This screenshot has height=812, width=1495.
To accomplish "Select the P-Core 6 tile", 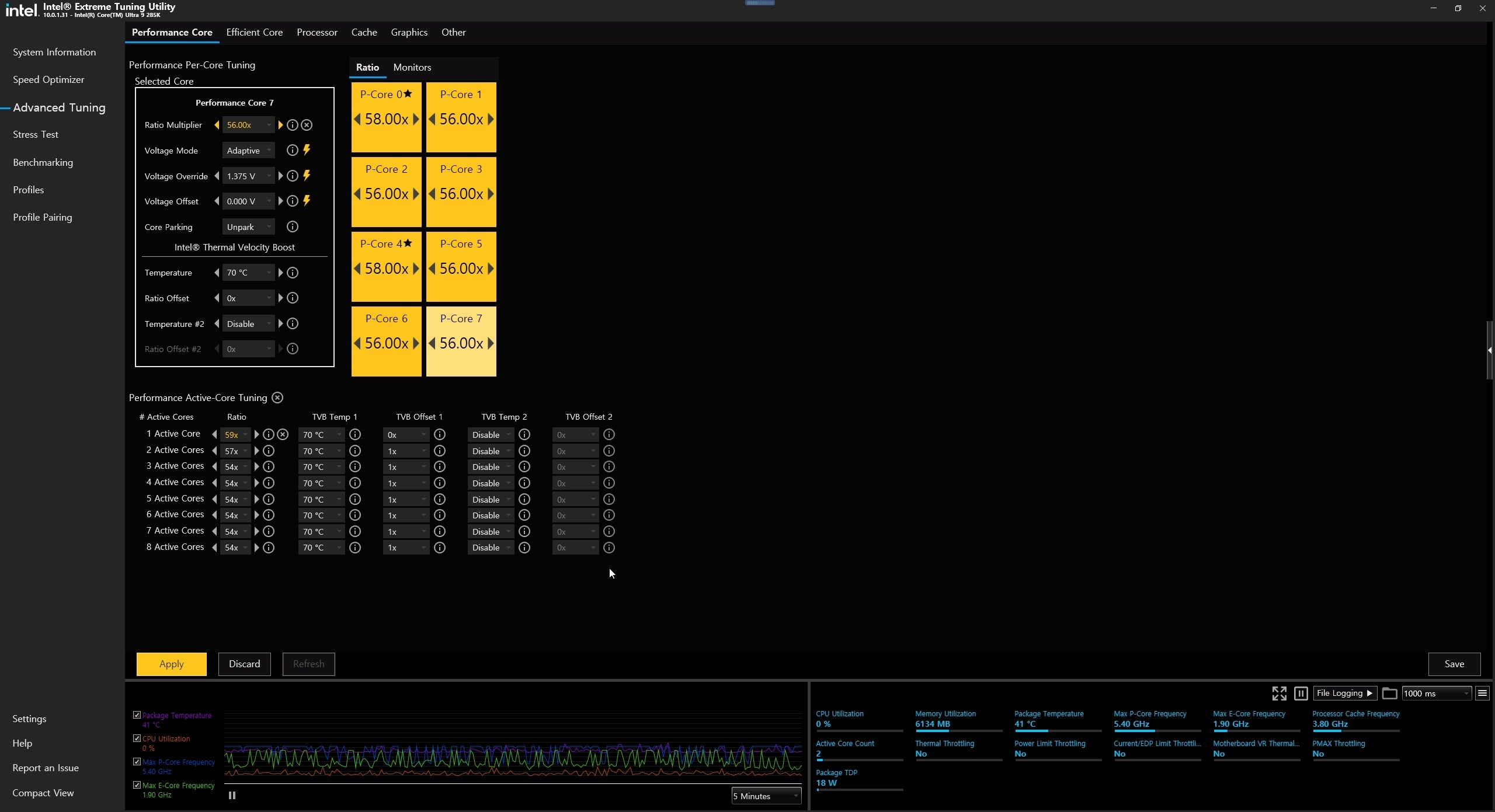I will pyautogui.click(x=387, y=341).
